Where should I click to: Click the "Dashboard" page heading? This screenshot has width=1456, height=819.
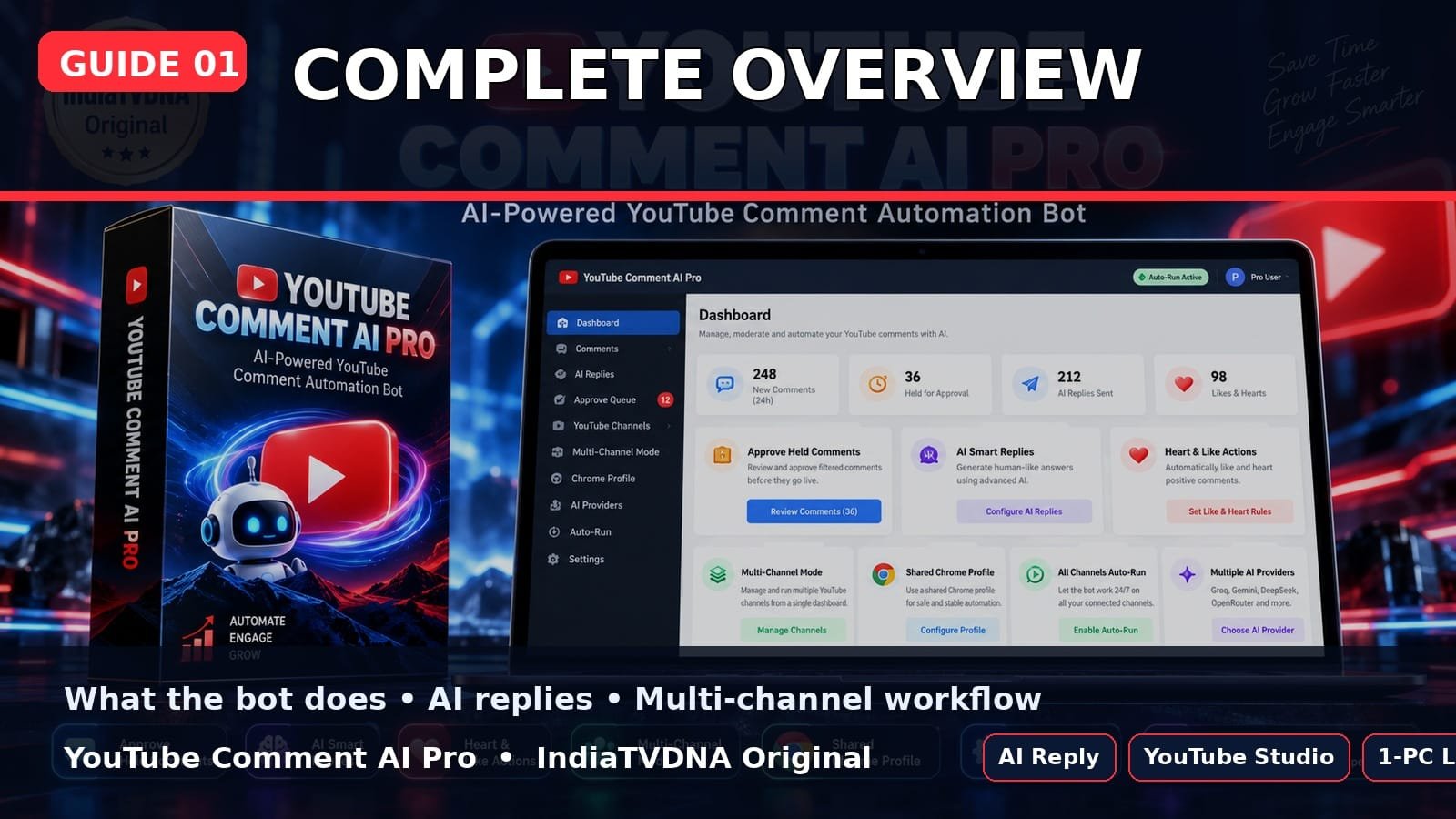pyautogui.click(x=734, y=315)
